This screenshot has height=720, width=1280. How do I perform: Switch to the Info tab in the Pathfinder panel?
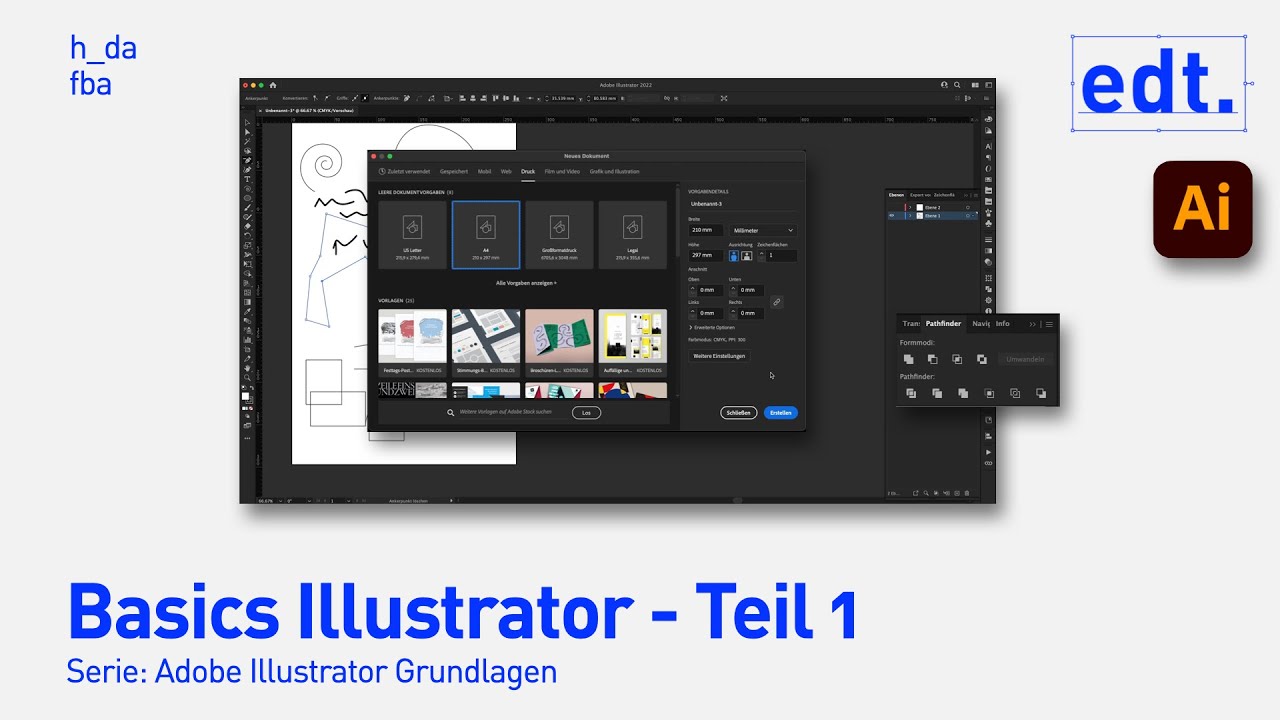click(1003, 324)
